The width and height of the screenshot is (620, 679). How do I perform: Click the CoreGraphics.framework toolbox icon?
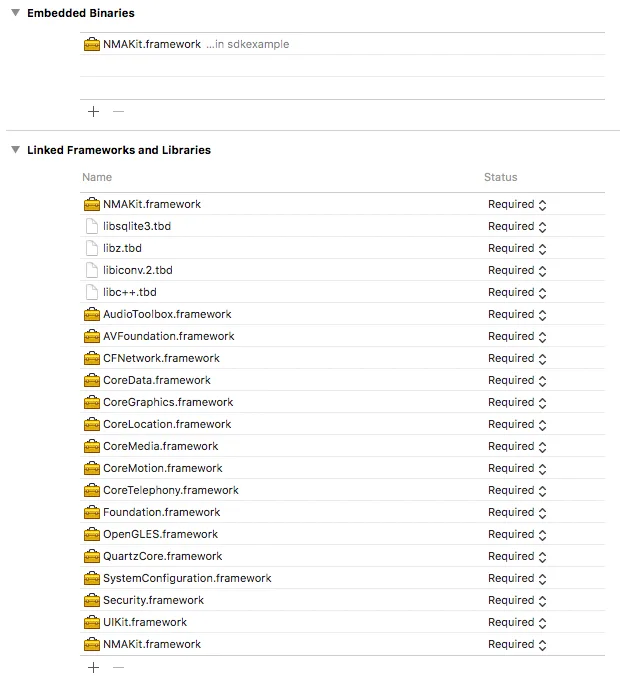pos(92,402)
